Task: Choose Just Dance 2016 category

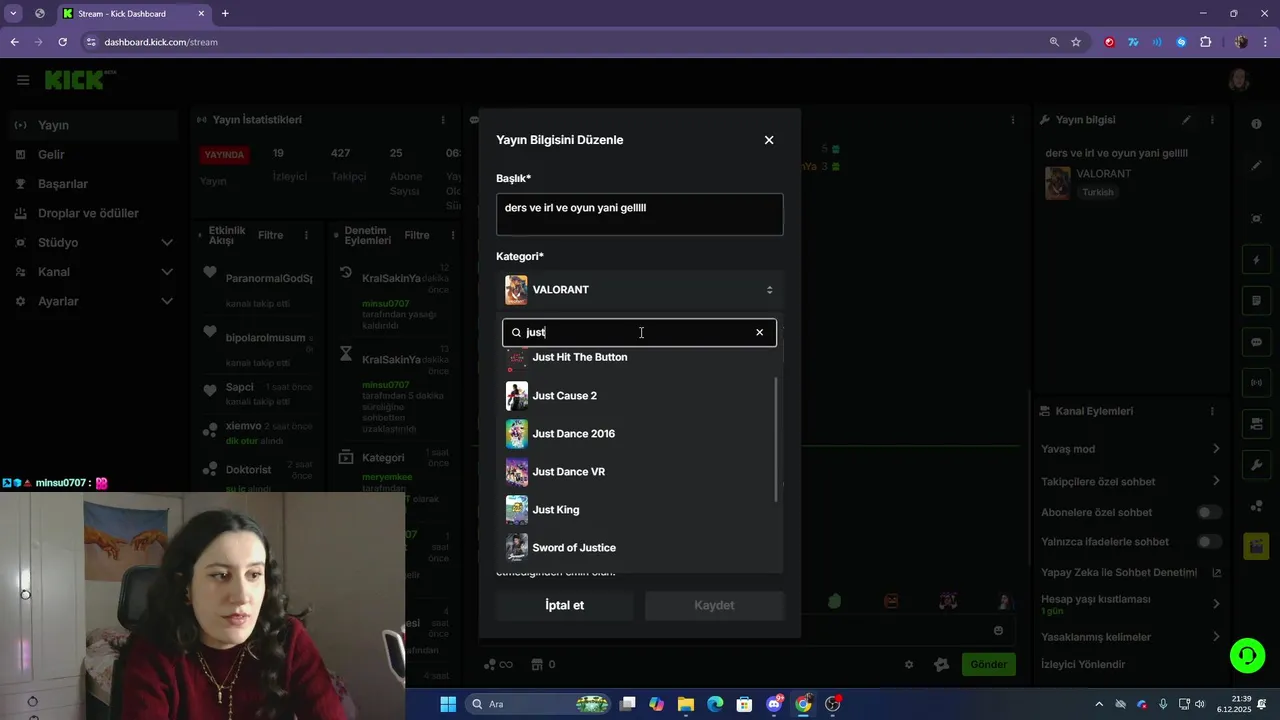Action: click(640, 433)
